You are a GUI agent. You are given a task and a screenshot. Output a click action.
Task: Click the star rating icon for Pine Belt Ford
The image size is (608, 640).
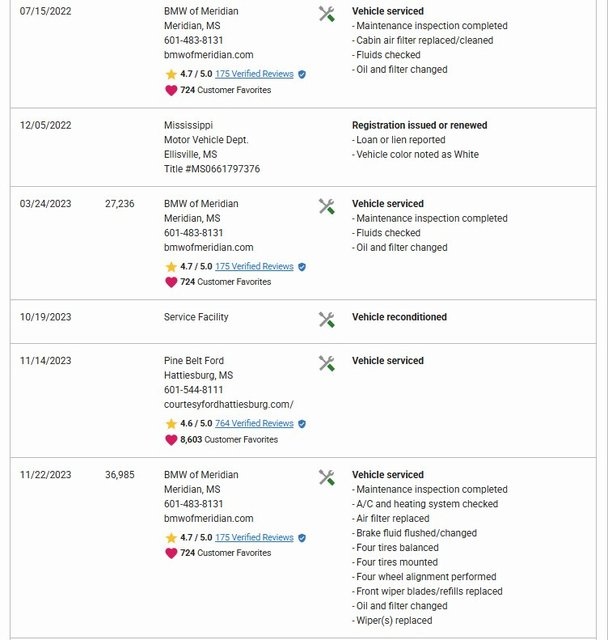click(171, 424)
